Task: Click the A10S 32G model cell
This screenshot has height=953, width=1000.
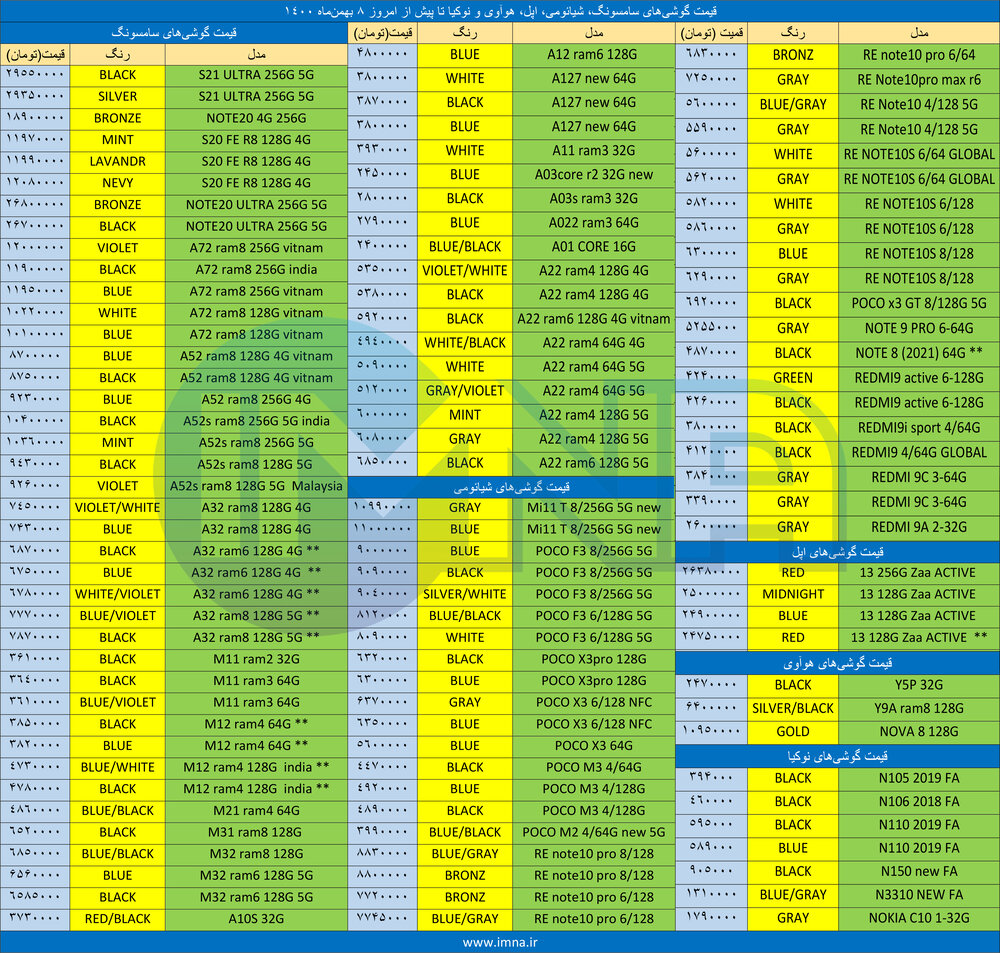Action: point(255,919)
